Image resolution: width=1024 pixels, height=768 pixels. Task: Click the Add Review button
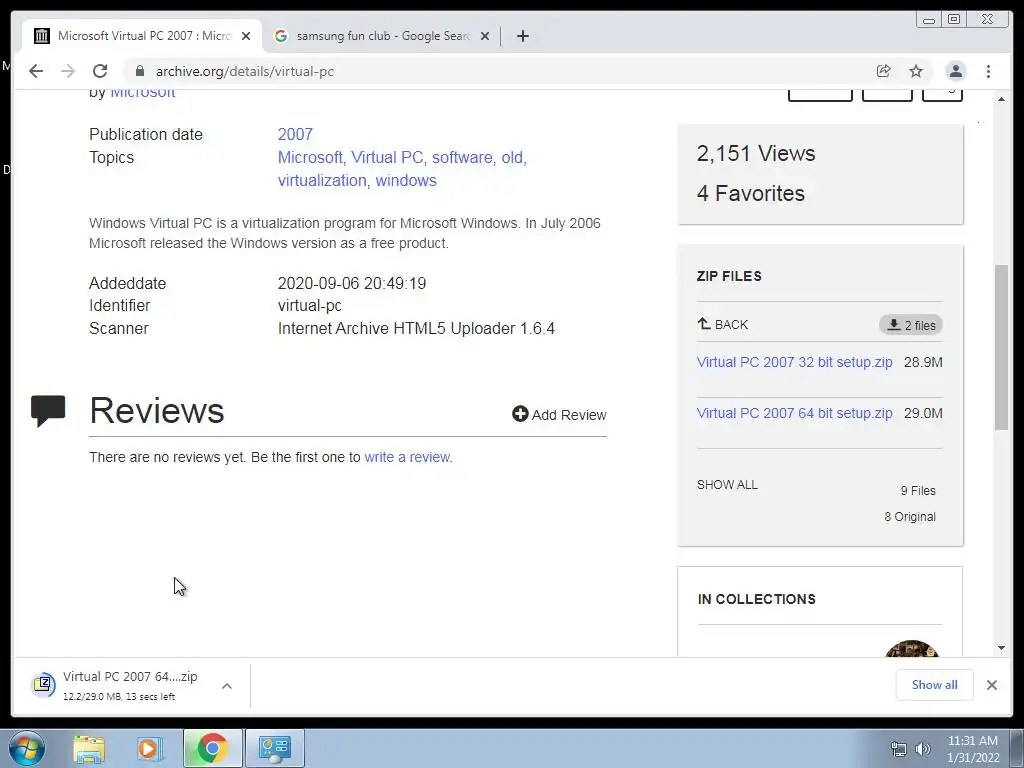point(559,415)
